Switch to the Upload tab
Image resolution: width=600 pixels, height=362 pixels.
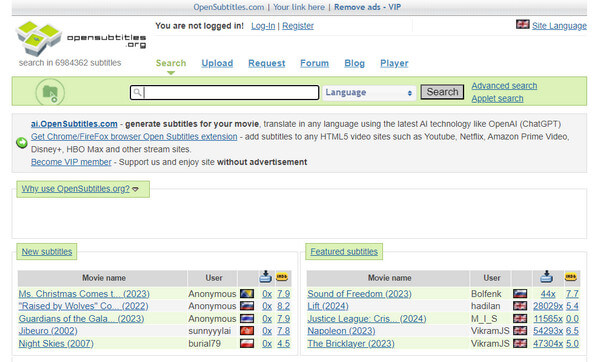click(x=217, y=64)
